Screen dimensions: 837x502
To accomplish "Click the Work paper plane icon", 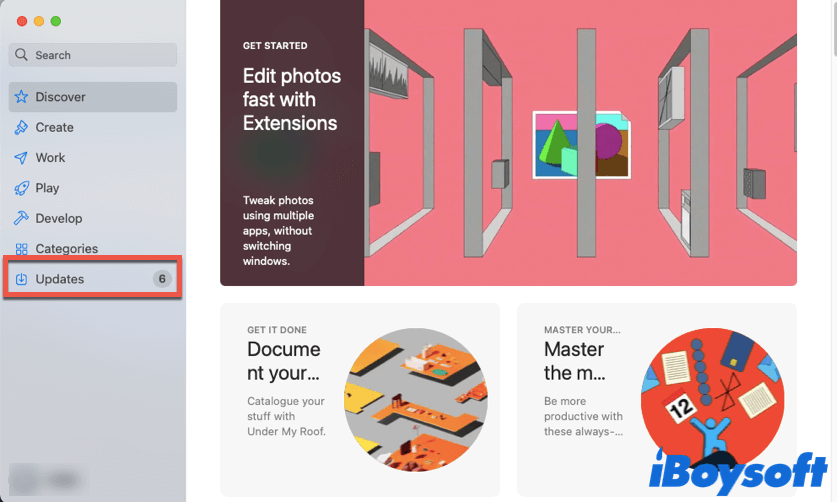I will pyautogui.click(x=21, y=158).
